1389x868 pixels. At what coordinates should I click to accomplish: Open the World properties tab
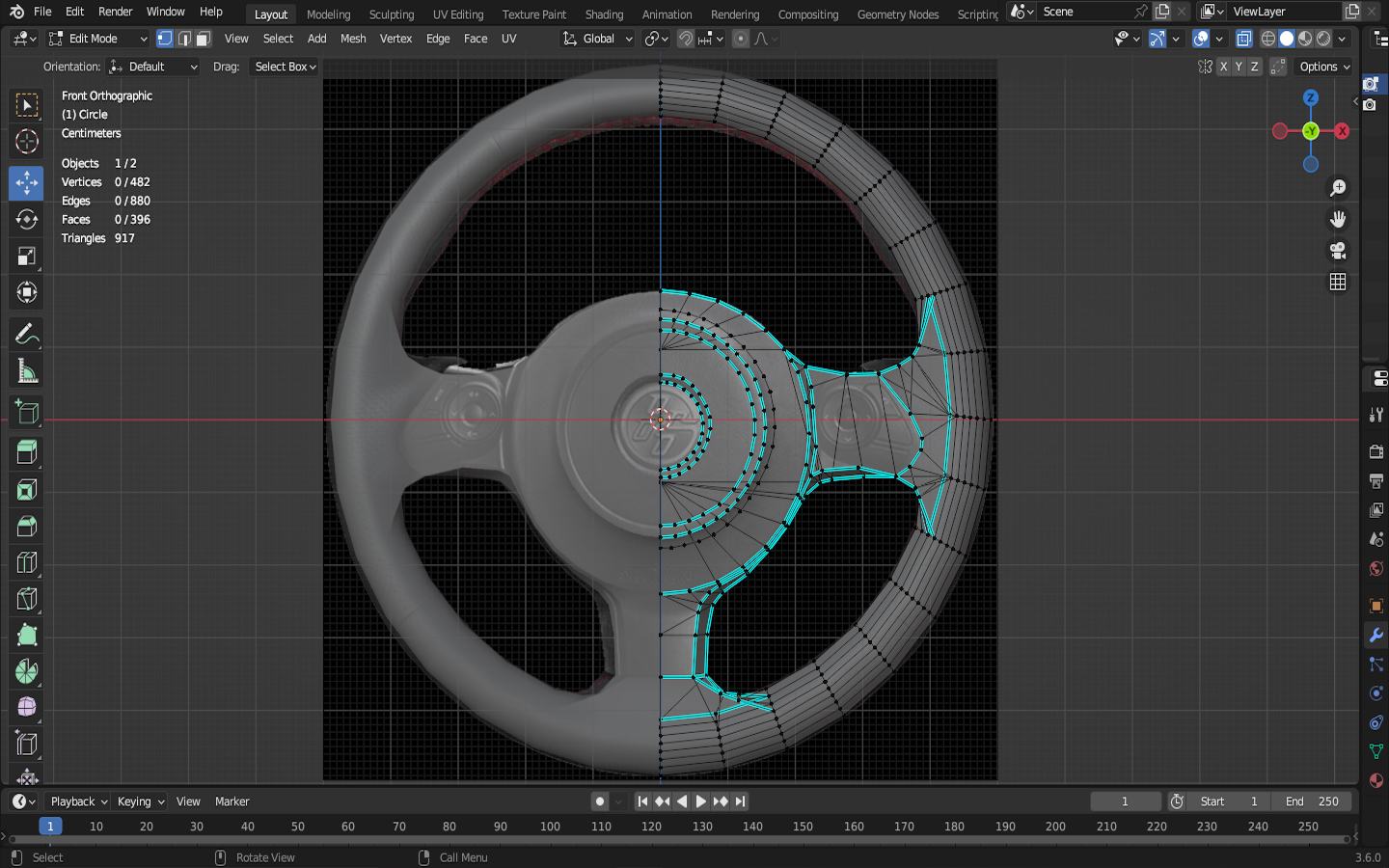[1376, 568]
